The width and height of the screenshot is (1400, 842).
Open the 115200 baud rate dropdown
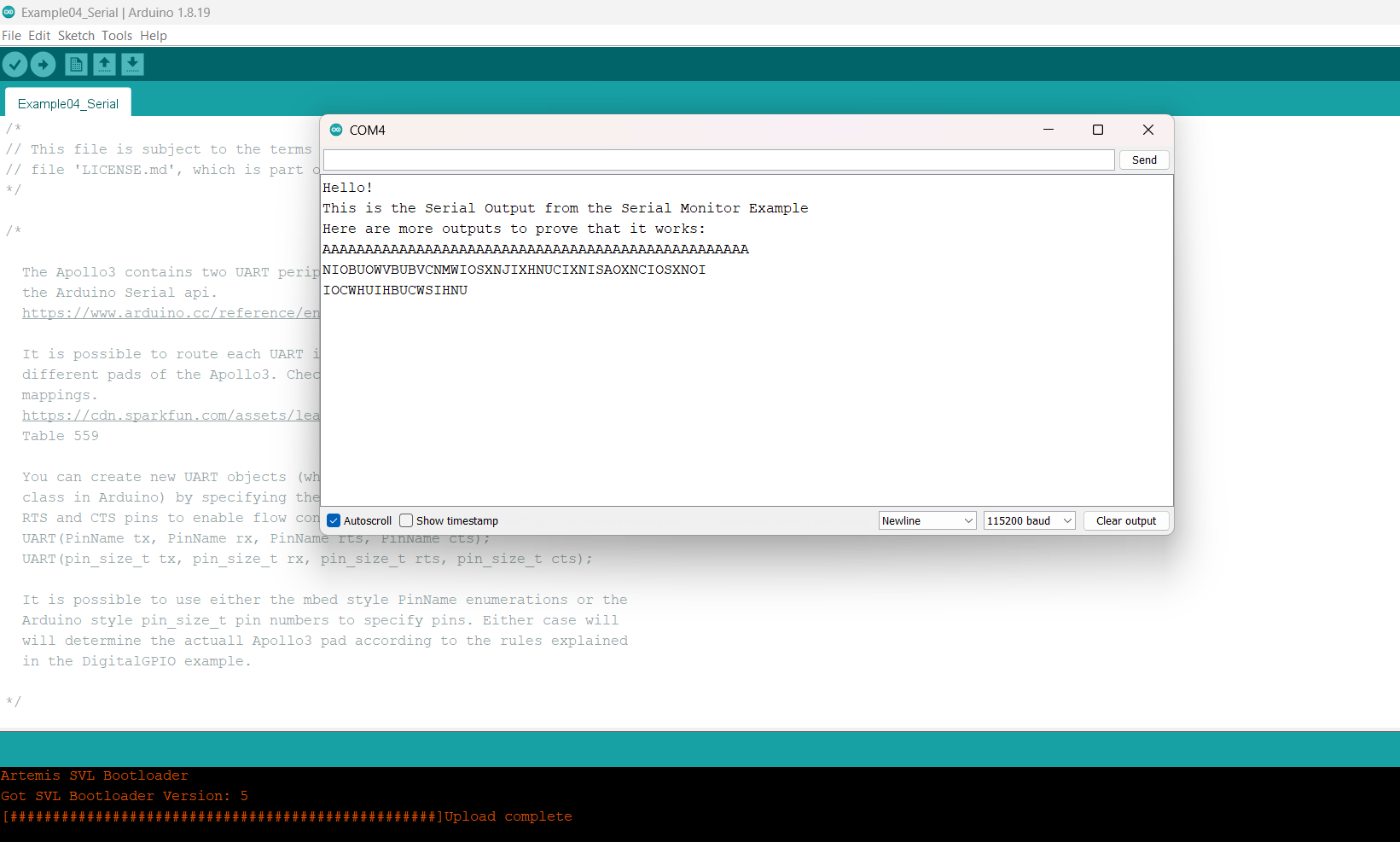1029,520
